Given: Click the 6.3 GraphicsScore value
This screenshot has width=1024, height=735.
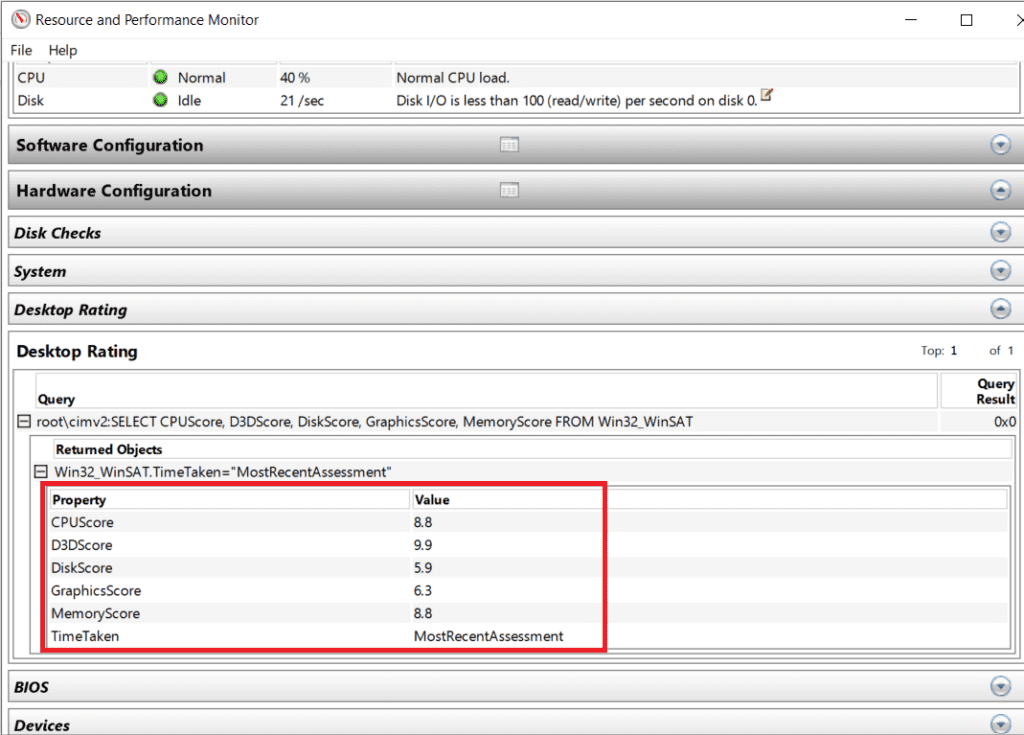Looking at the screenshot, I should pyautogui.click(x=423, y=591).
